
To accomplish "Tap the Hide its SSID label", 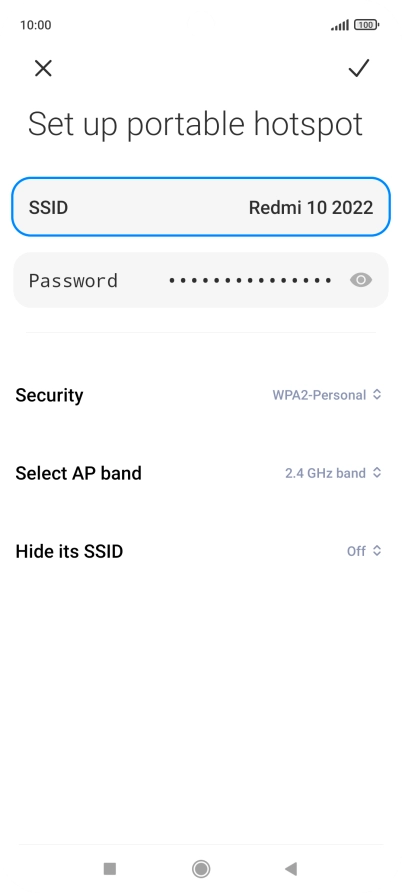I will pos(69,551).
